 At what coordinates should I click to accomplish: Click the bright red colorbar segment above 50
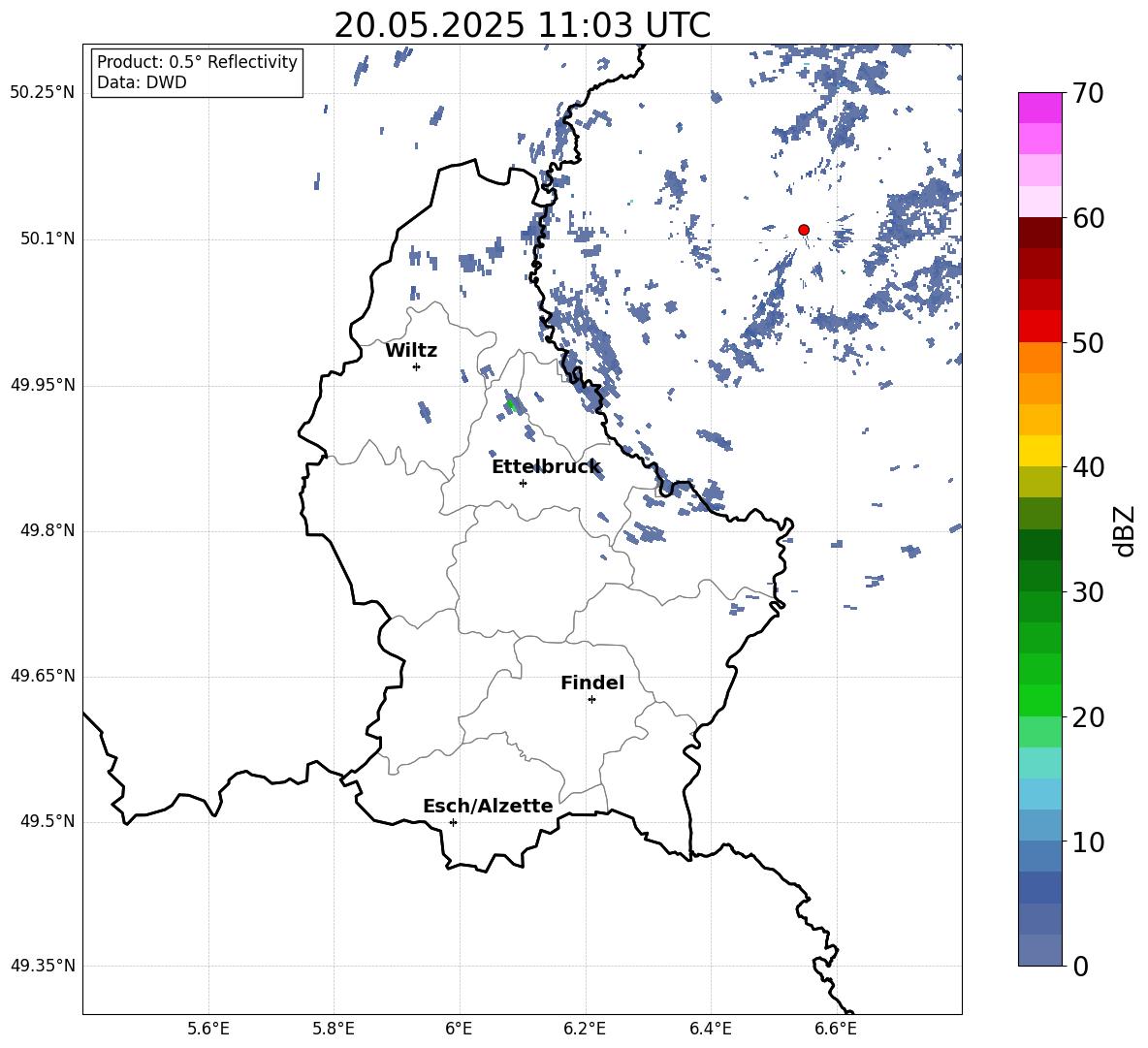[x=1039, y=327]
